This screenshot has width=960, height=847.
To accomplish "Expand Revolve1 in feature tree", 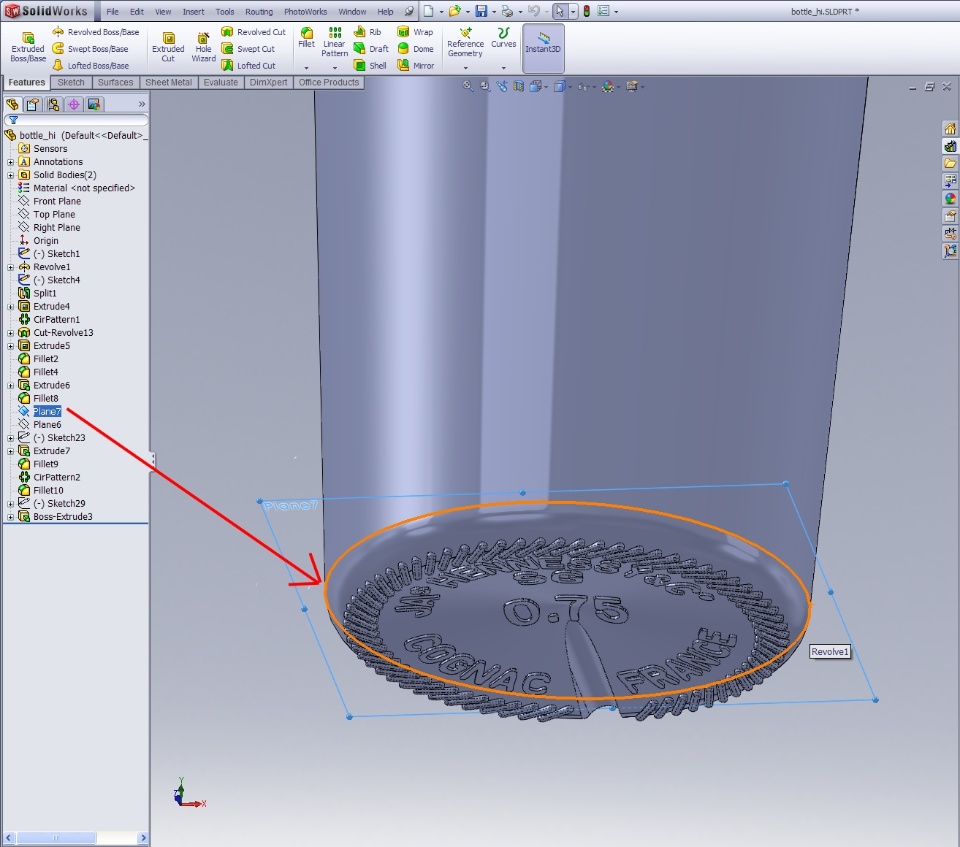I will [10, 268].
